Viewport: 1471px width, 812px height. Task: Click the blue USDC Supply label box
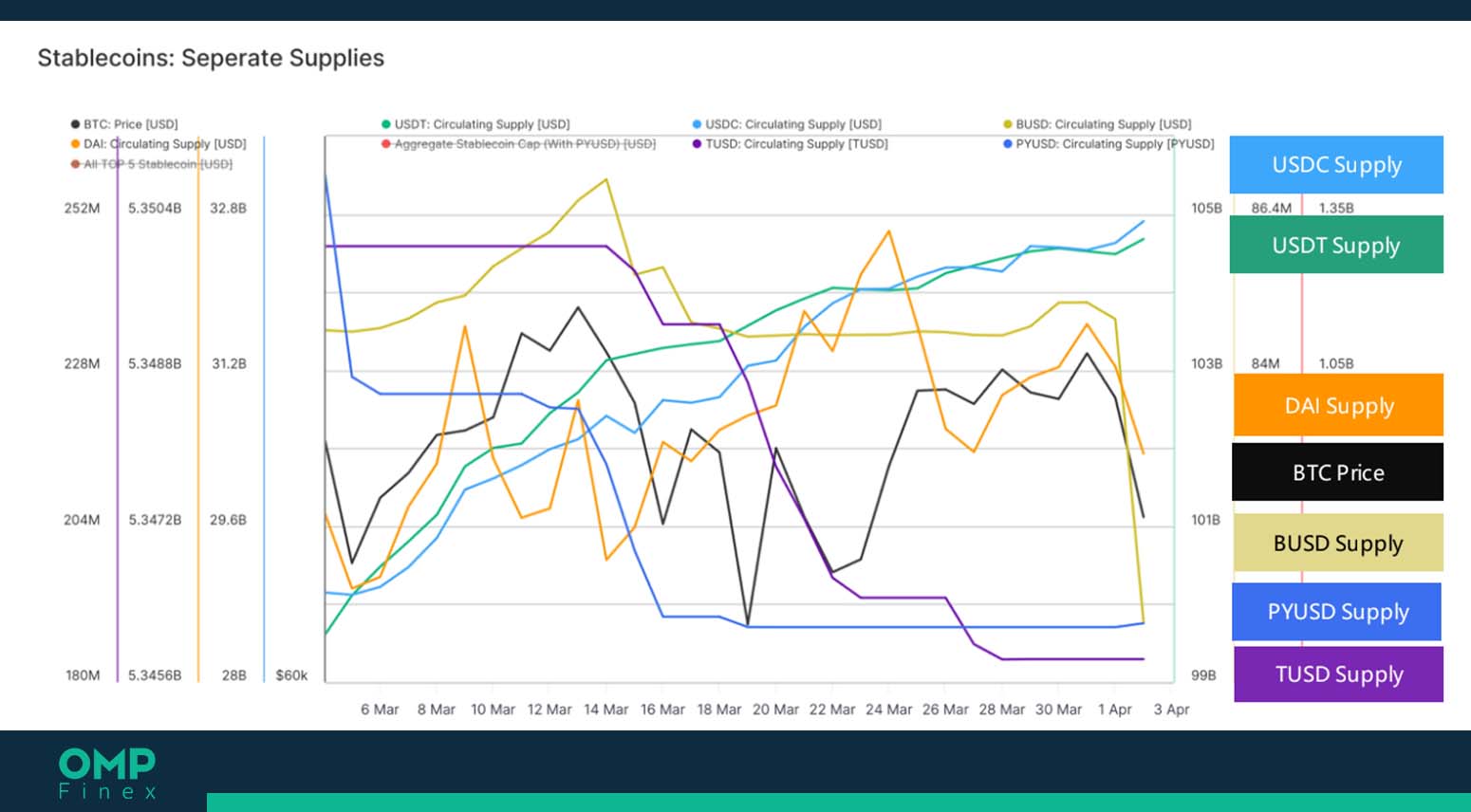pyautogui.click(x=1336, y=165)
